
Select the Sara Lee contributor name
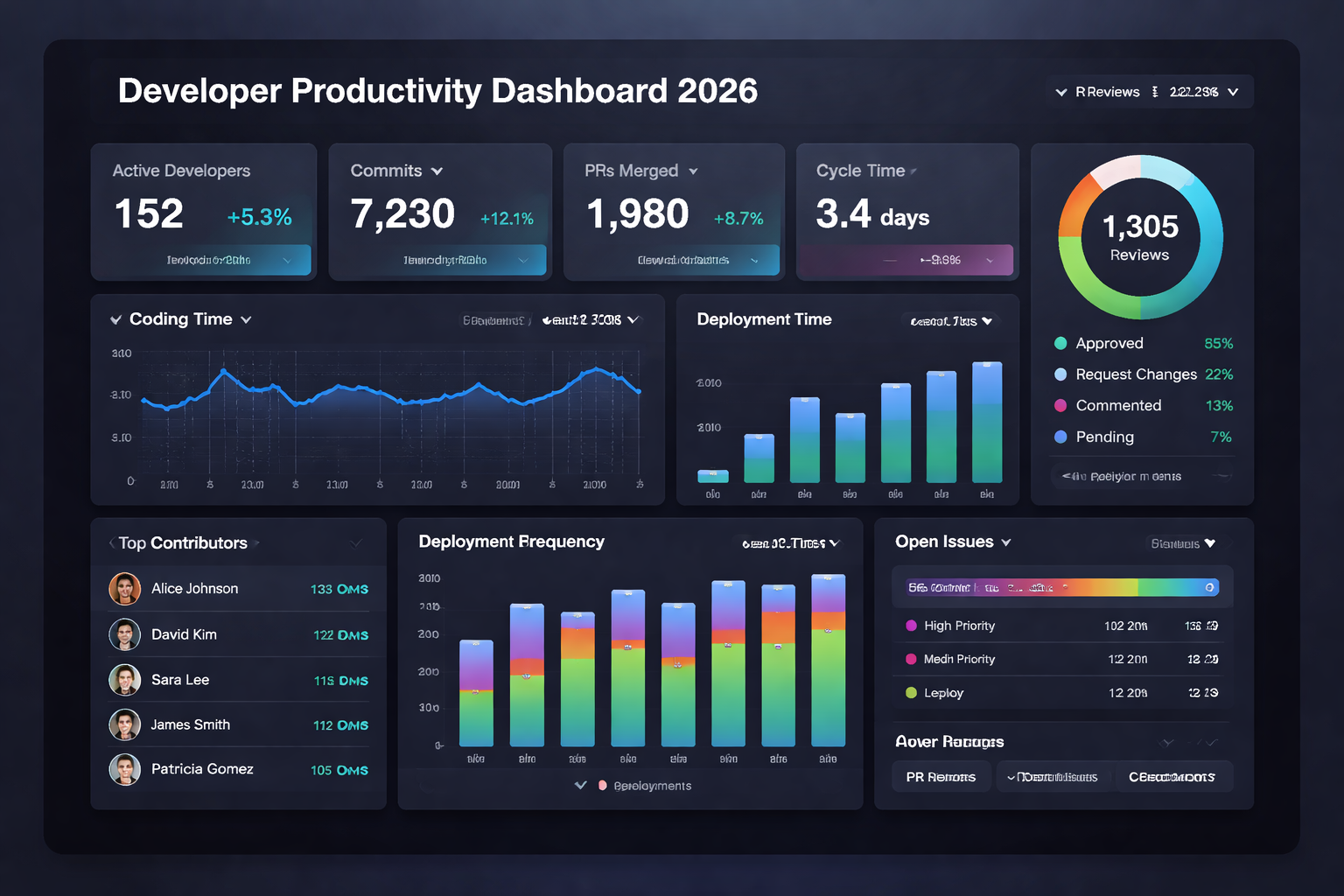click(180, 680)
